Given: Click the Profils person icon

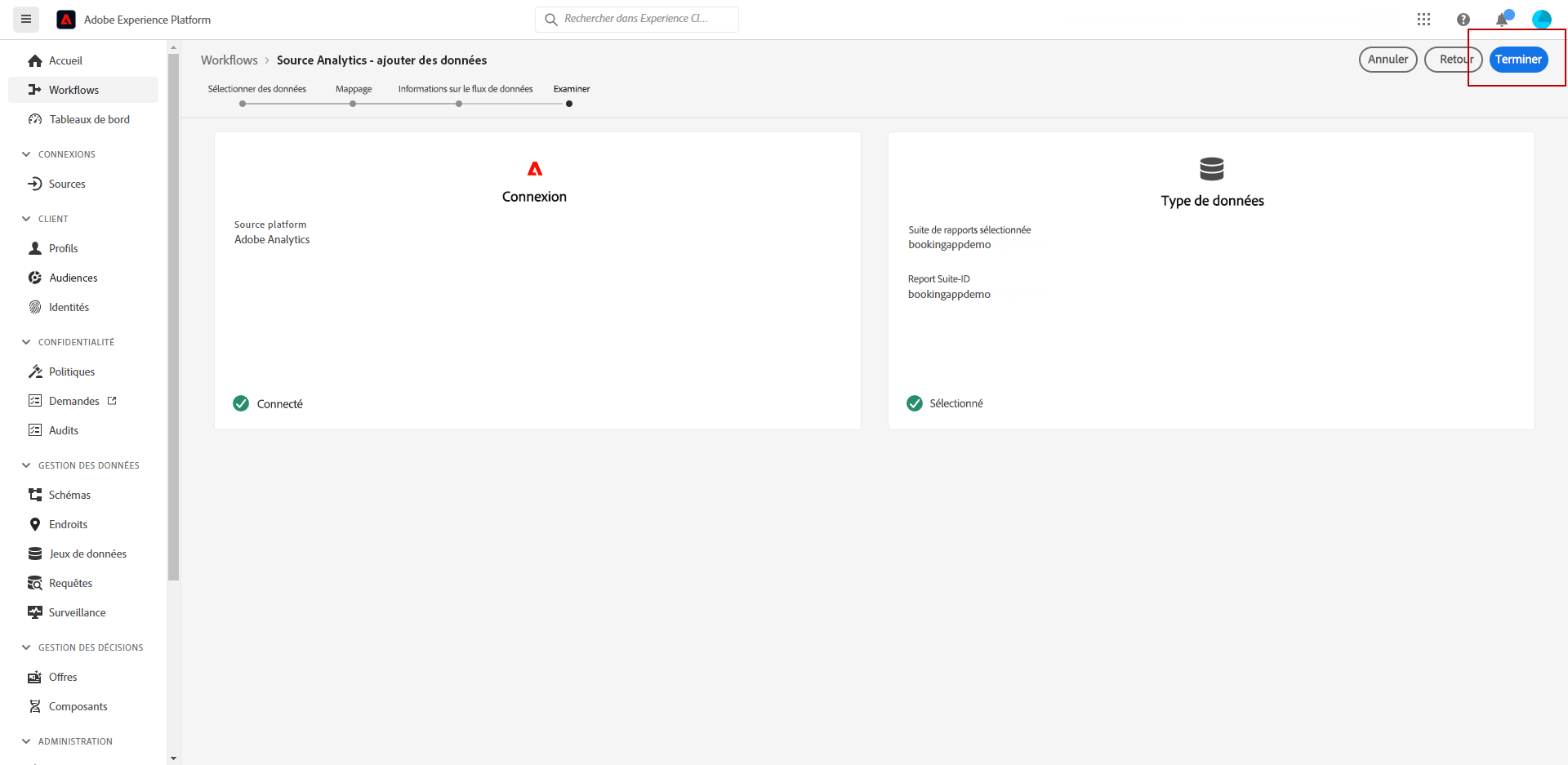Looking at the screenshot, I should 35,248.
